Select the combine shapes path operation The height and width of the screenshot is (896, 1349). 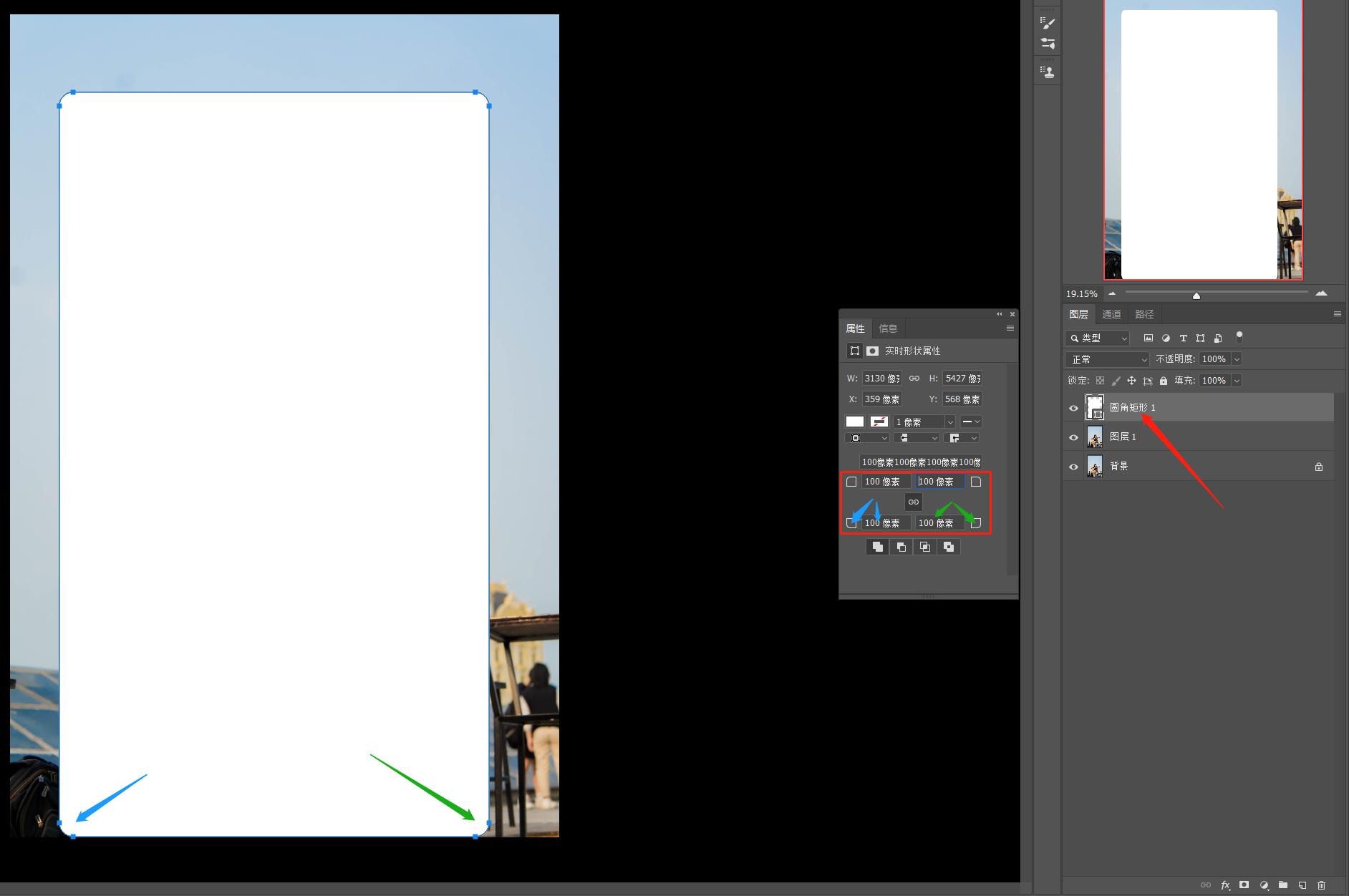click(x=877, y=547)
